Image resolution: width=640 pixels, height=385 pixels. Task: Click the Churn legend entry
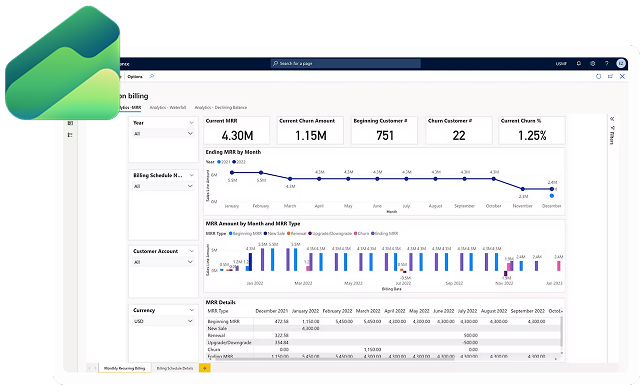tap(361, 234)
